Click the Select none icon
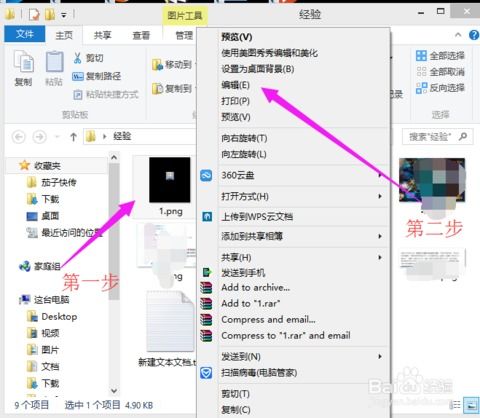The height and width of the screenshot is (418, 480). (x=421, y=71)
